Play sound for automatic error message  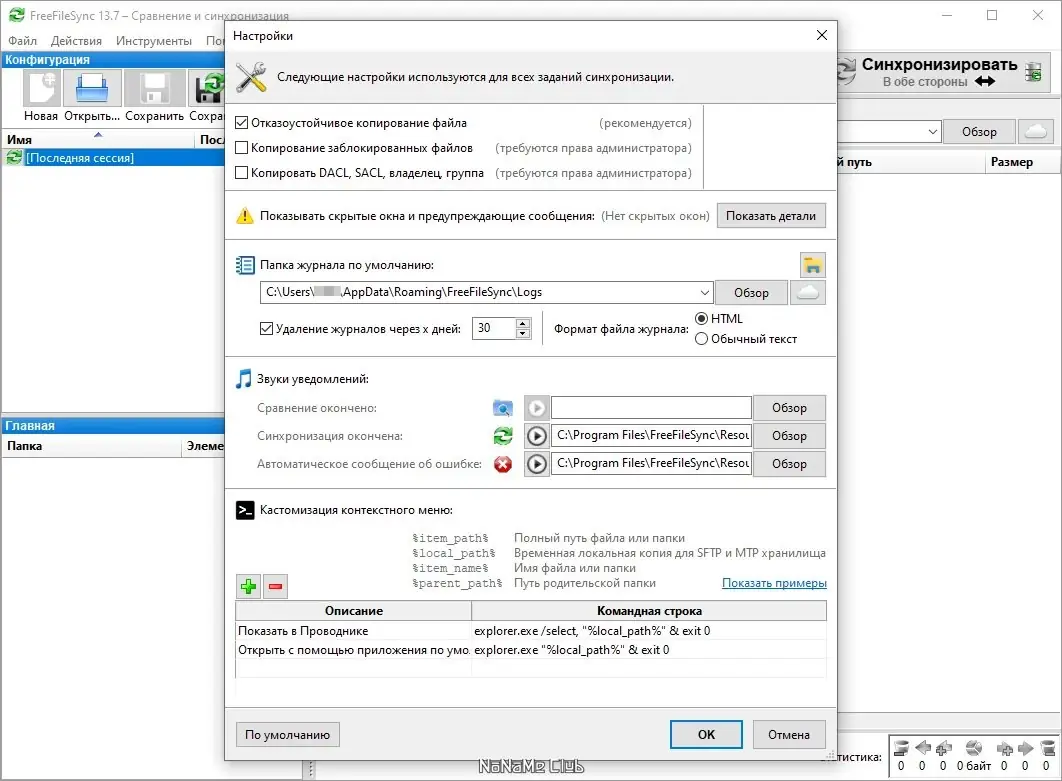pyautogui.click(x=536, y=464)
